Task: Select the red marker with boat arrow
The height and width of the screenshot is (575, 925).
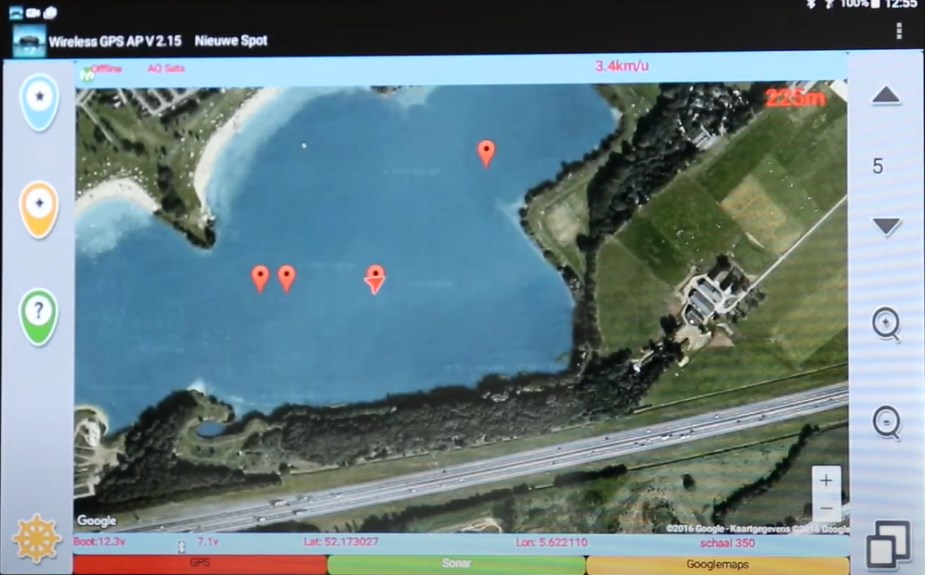Action: coord(375,279)
